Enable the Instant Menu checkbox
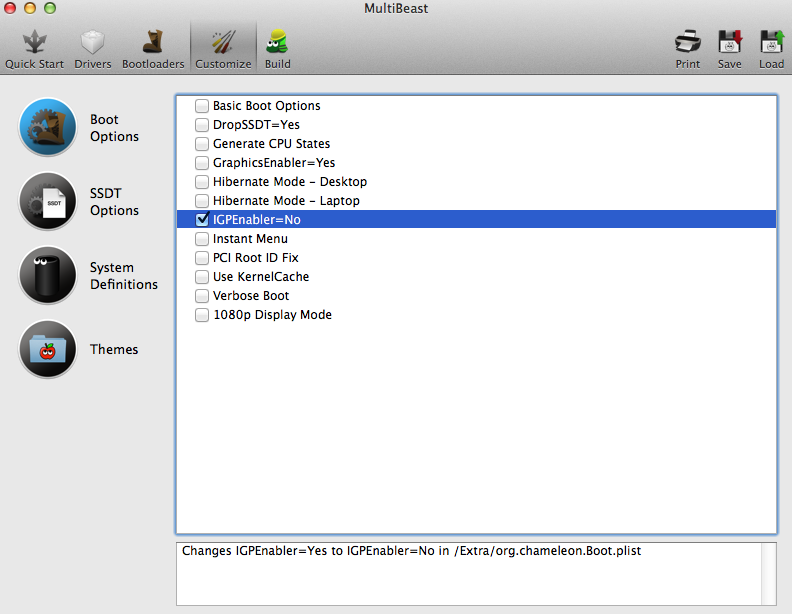Image resolution: width=792 pixels, height=614 pixels. 202,239
